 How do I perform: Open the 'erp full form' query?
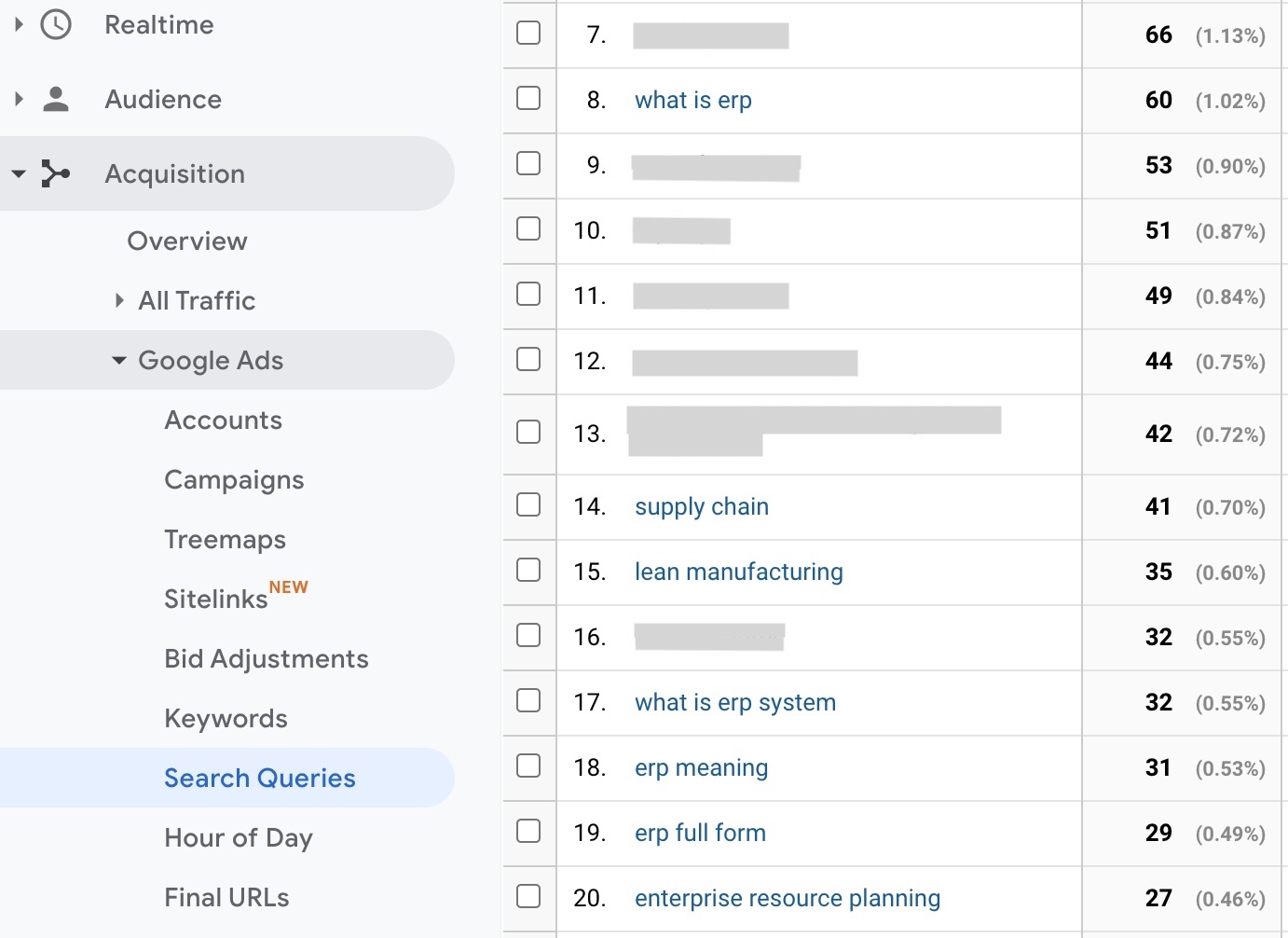[700, 833]
